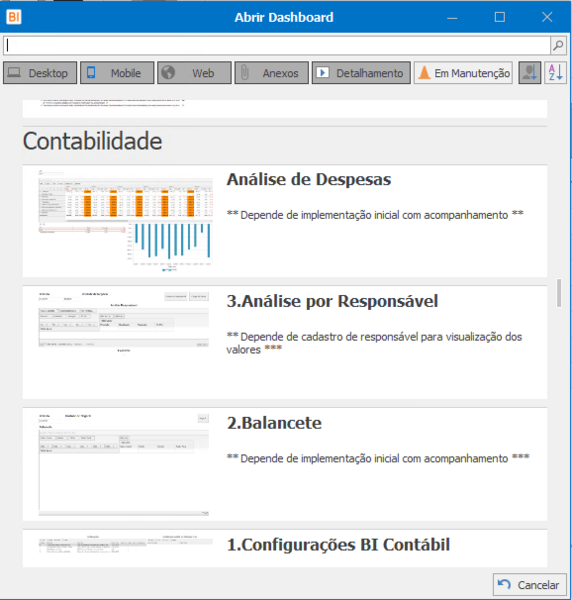Select the 2.Balancete title
This screenshot has width=572, height=600.
click(x=274, y=423)
